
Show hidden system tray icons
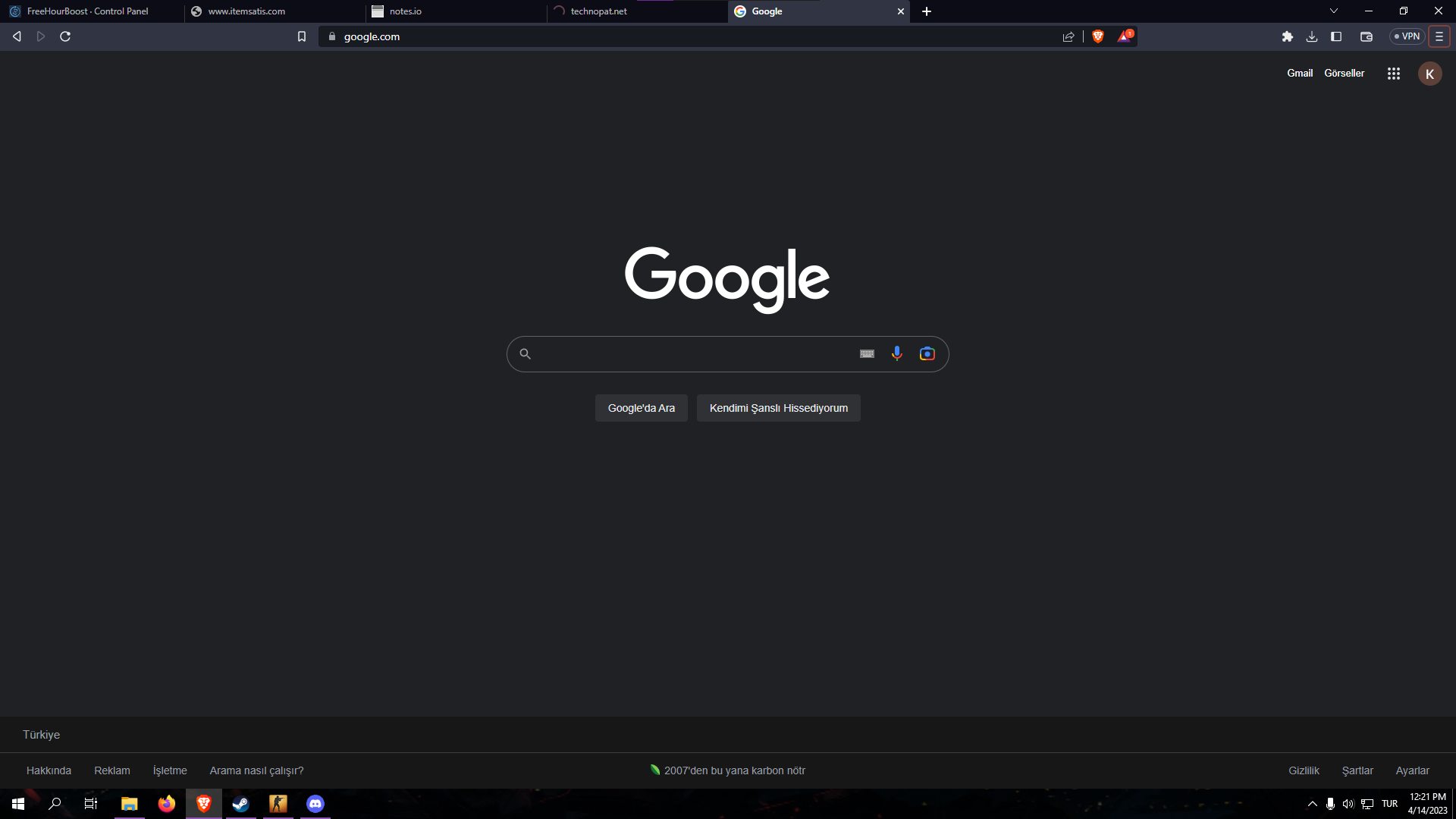click(x=1312, y=804)
